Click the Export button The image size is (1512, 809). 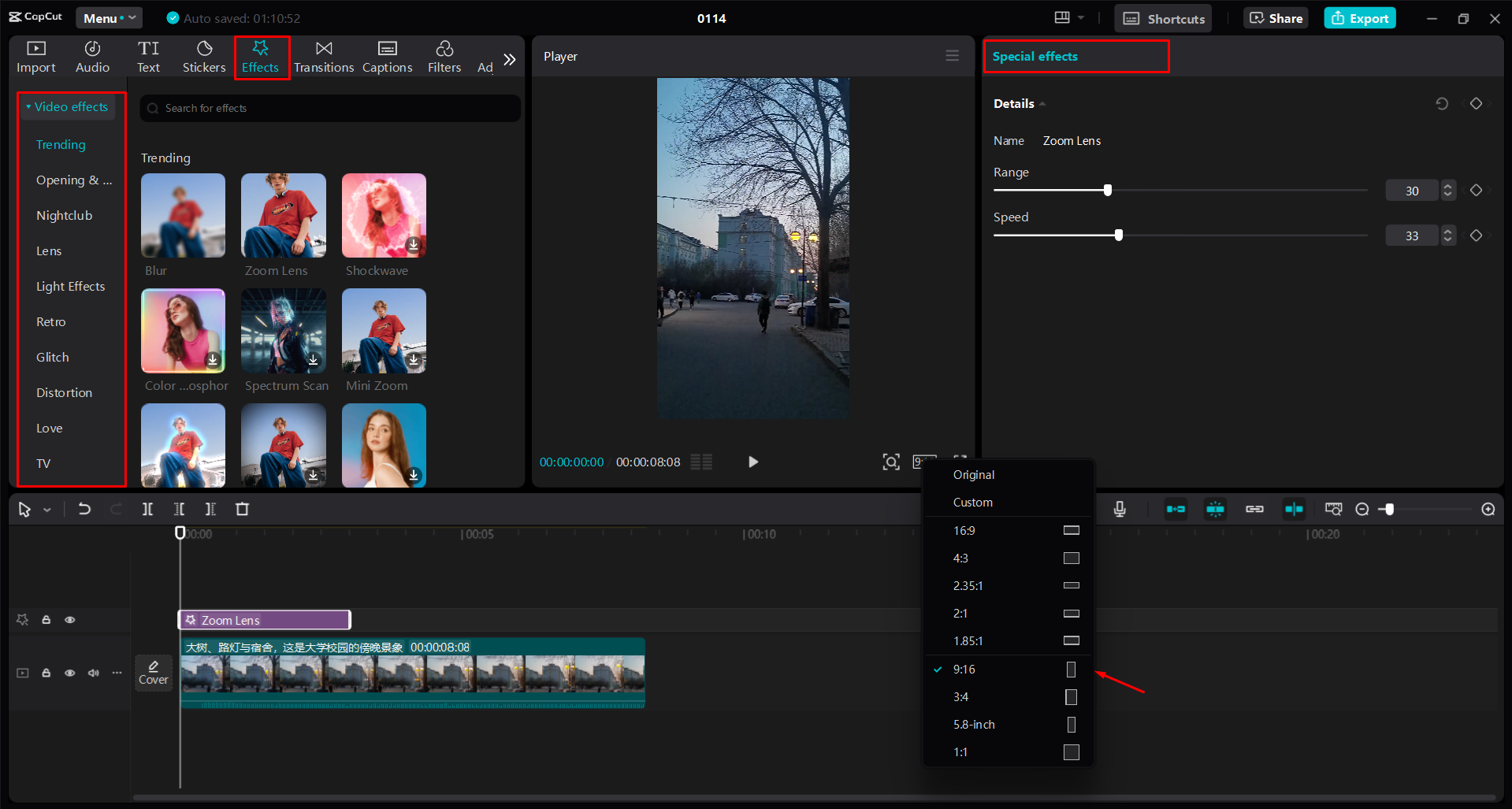[1359, 17]
